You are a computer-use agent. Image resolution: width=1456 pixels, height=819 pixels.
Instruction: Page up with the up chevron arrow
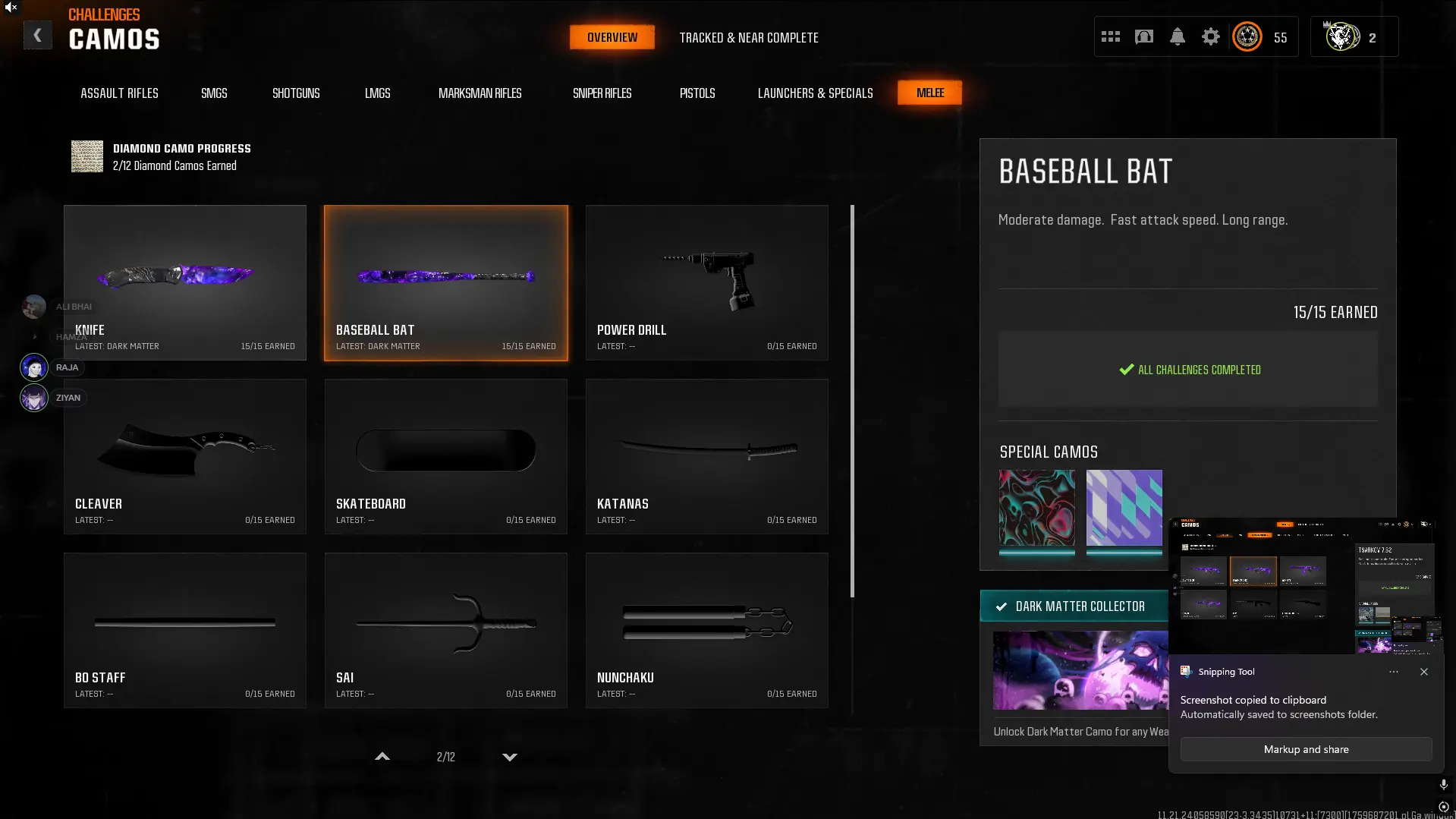point(382,757)
